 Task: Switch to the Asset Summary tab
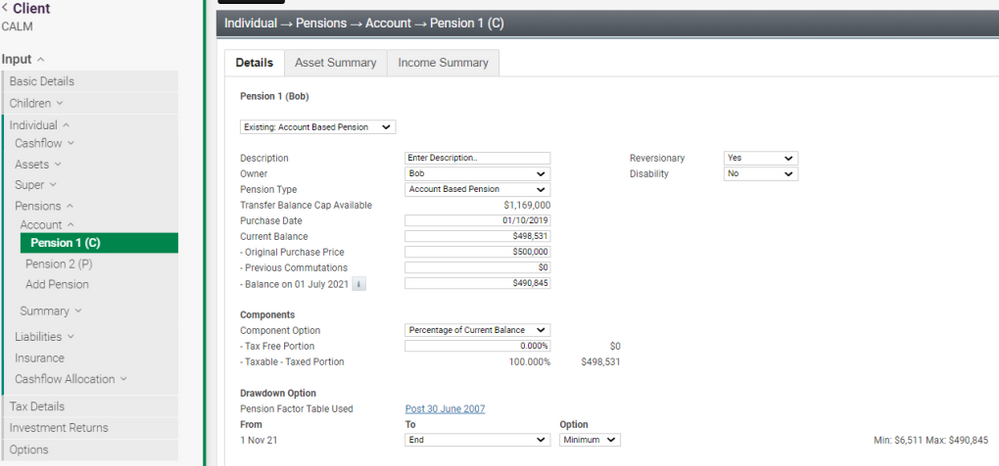(336, 62)
